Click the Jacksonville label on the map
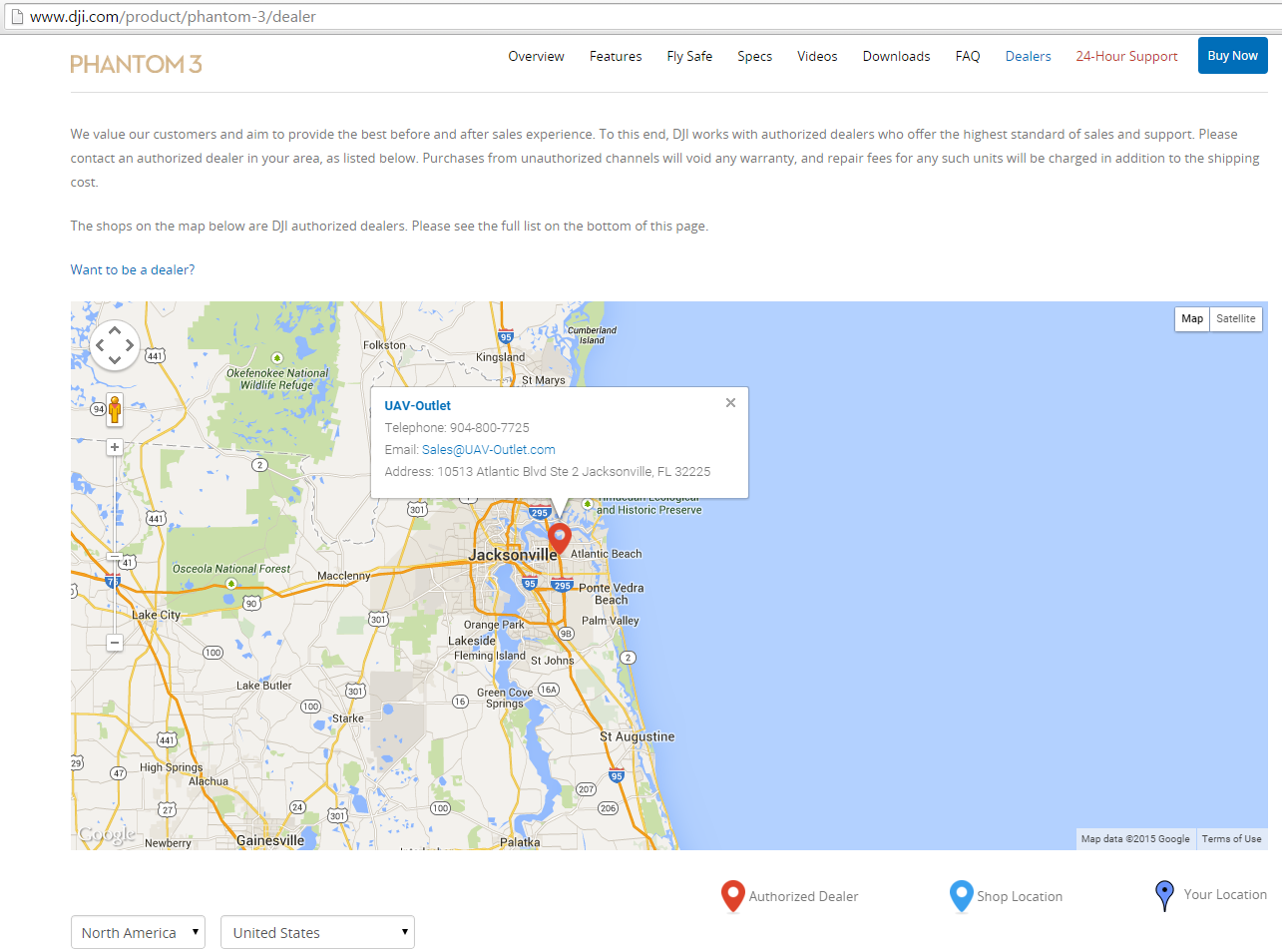 coord(513,554)
